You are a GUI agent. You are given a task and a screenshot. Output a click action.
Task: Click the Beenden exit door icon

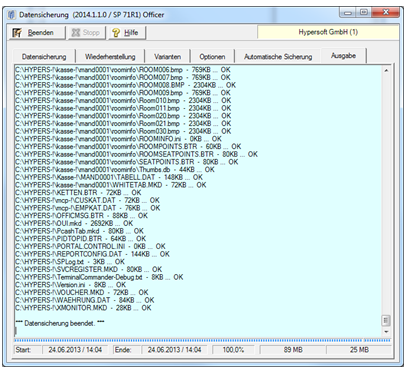tap(17, 33)
